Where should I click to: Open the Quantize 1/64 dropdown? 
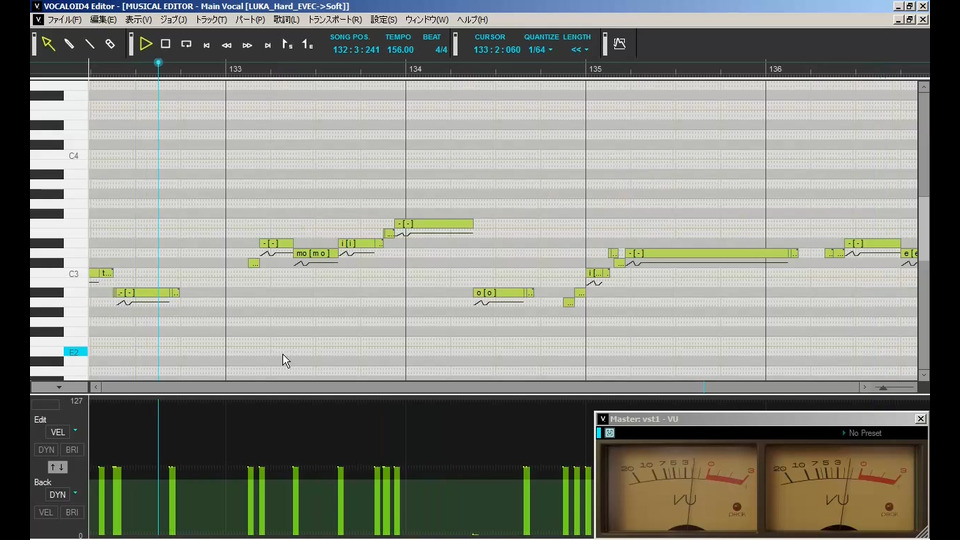pos(540,50)
